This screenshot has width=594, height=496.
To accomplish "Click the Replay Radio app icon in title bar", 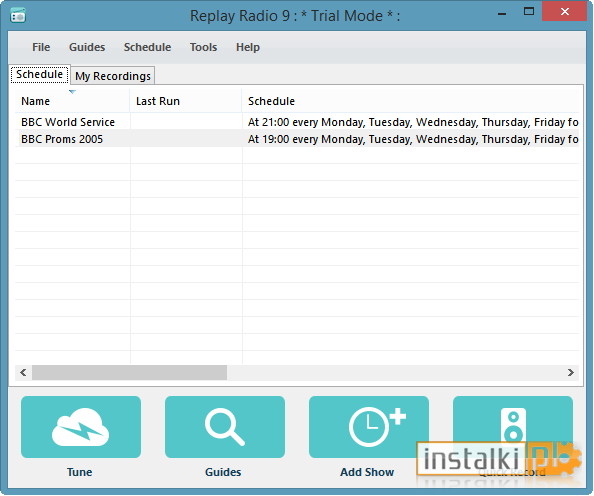I will tap(18, 16).
